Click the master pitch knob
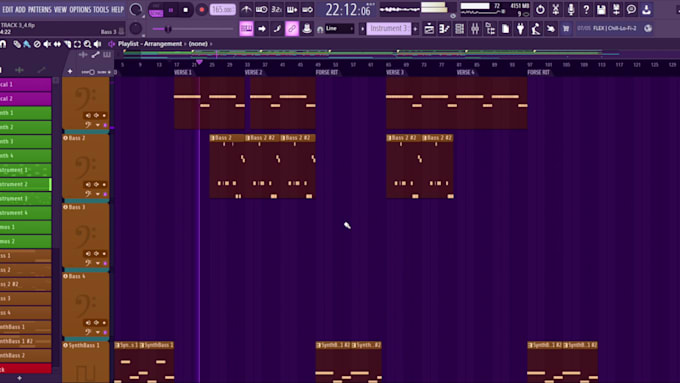 tap(136, 29)
